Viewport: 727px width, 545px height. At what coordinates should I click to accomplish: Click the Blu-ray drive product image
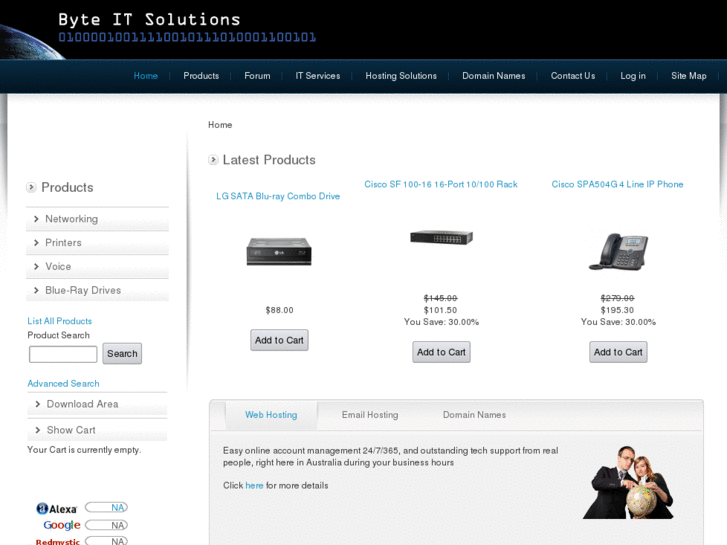click(279, 251)
